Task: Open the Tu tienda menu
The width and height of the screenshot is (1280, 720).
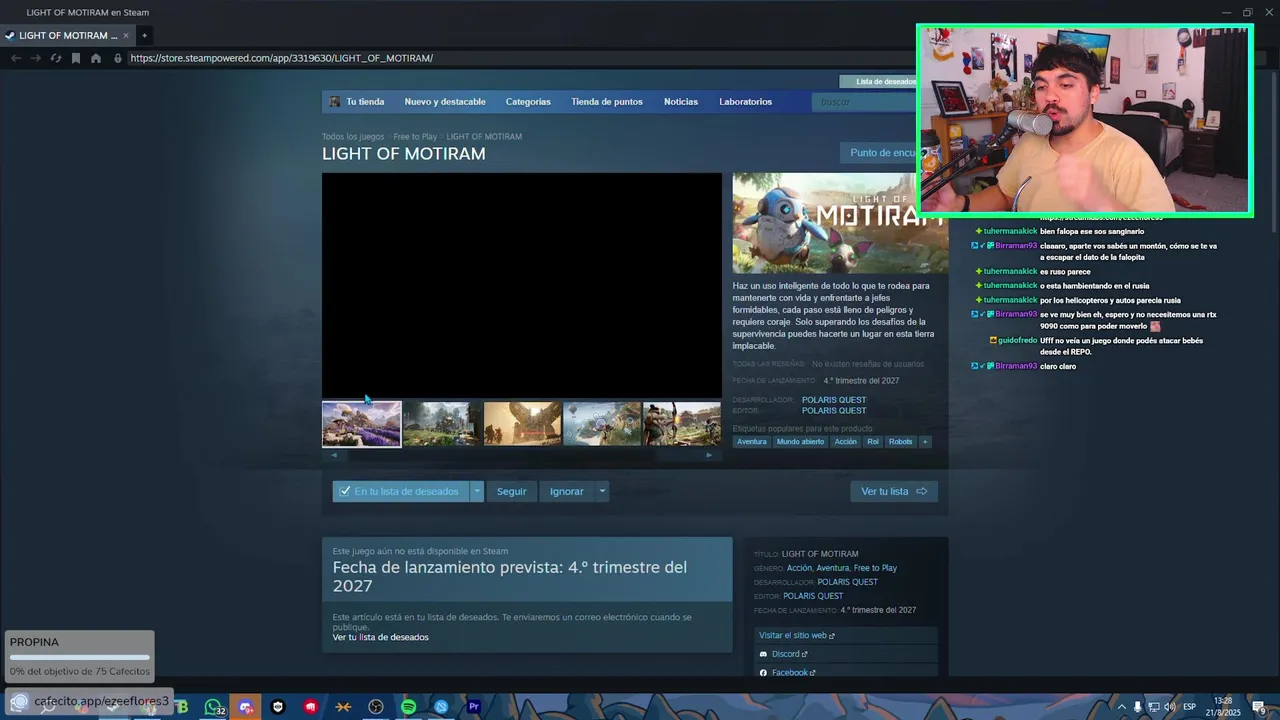Action: pyautogui.click(x=365, y=102)
